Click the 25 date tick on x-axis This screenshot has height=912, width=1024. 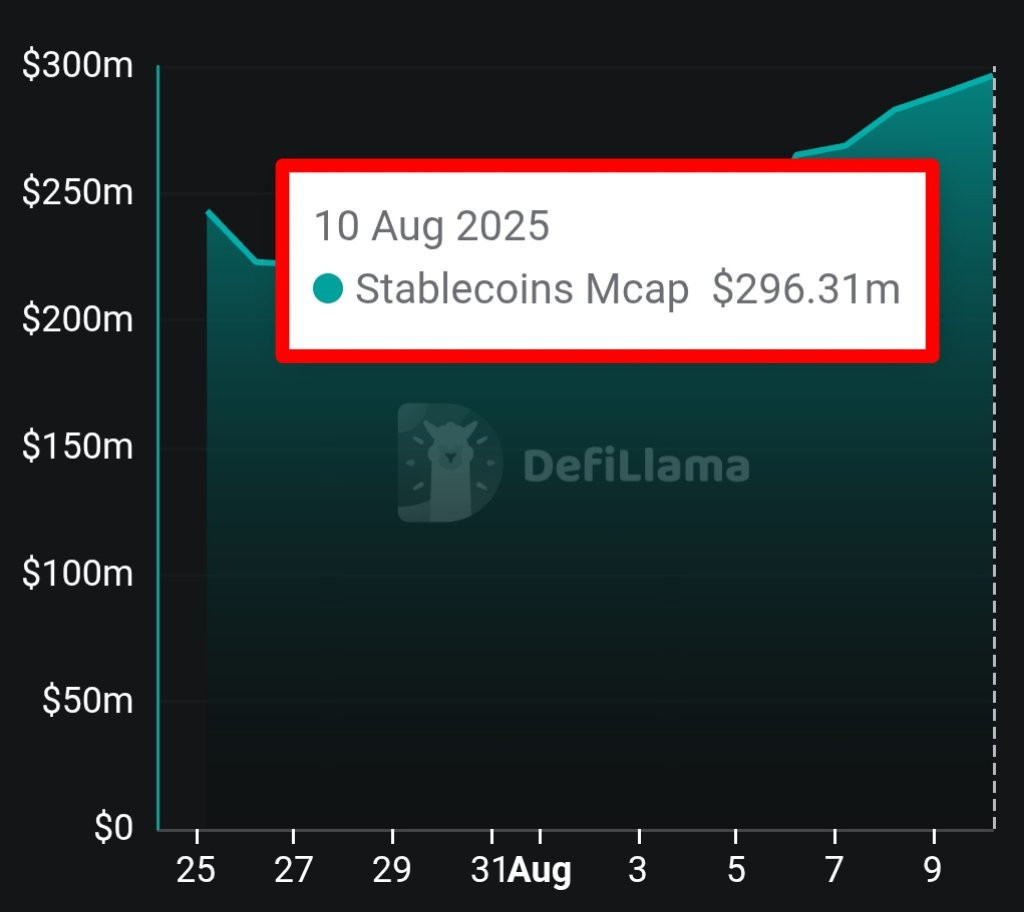tap(196, 870)
